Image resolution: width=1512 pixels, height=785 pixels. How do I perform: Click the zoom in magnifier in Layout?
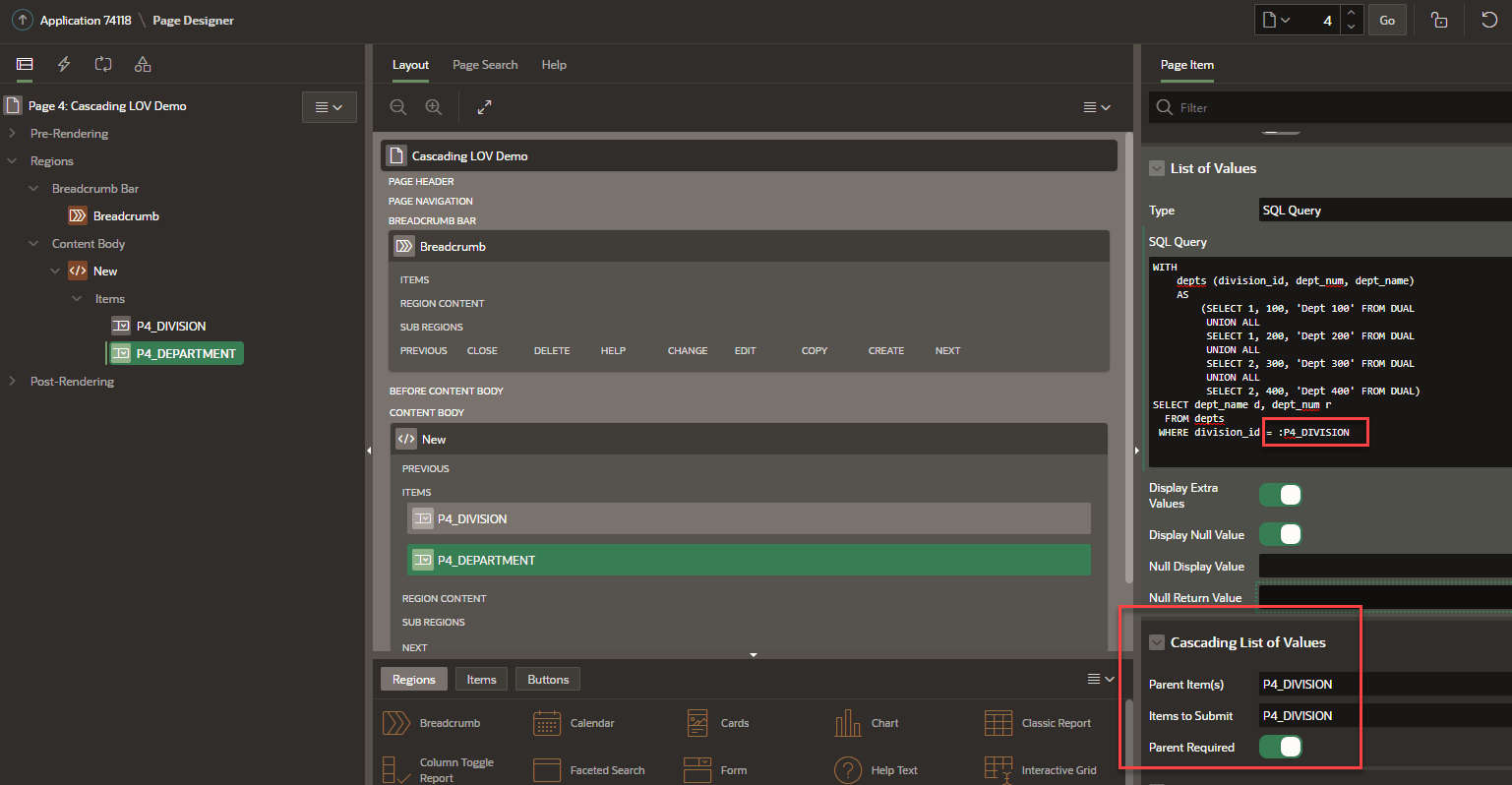pyautogui.click(x=434, y=107)
